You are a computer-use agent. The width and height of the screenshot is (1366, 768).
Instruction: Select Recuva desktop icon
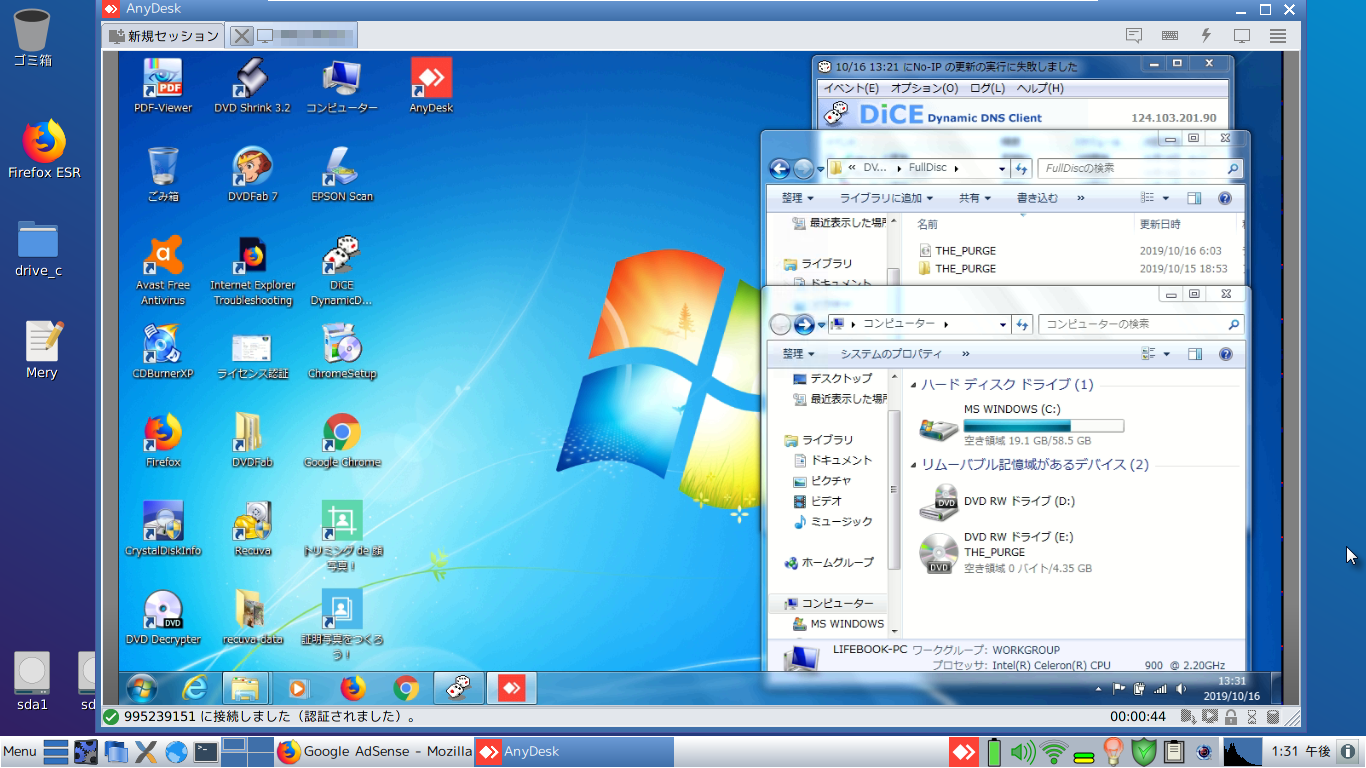pos(253,529)
